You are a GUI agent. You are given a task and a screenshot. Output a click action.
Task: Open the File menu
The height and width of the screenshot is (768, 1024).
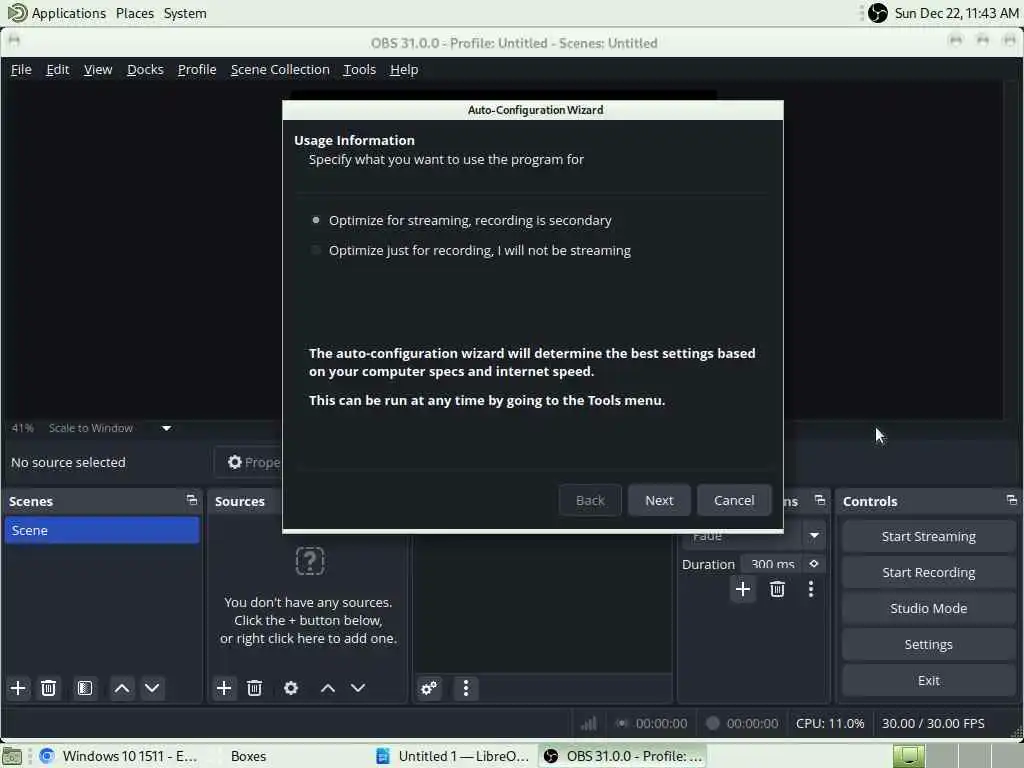[x=21, y=69]
